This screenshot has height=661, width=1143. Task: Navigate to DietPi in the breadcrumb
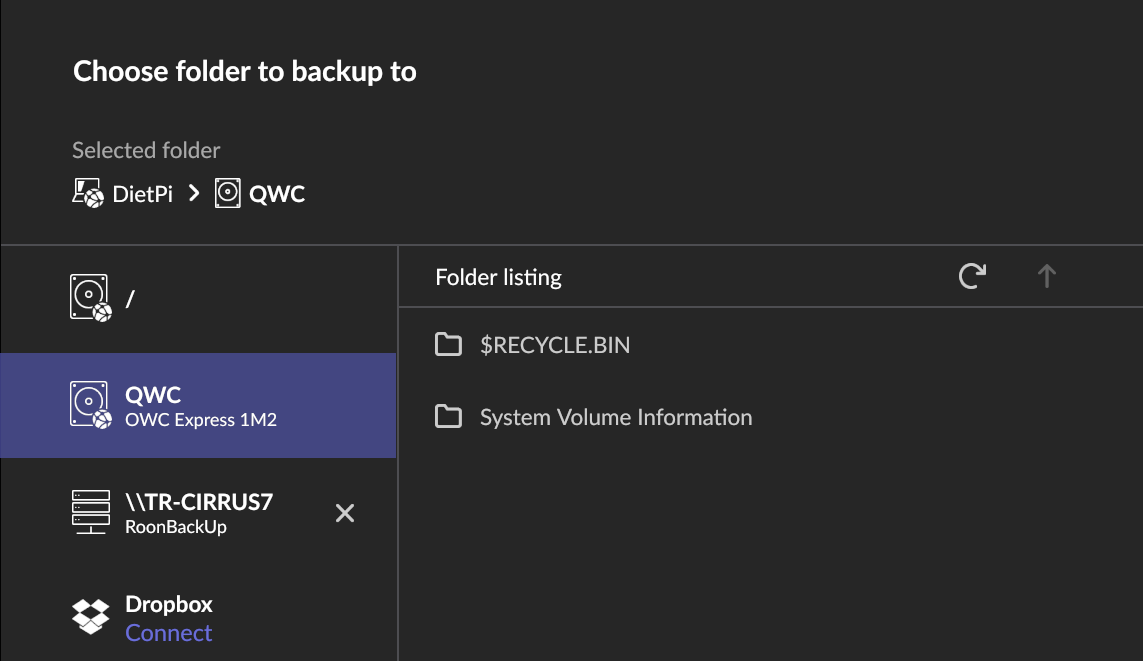point(142,193)
